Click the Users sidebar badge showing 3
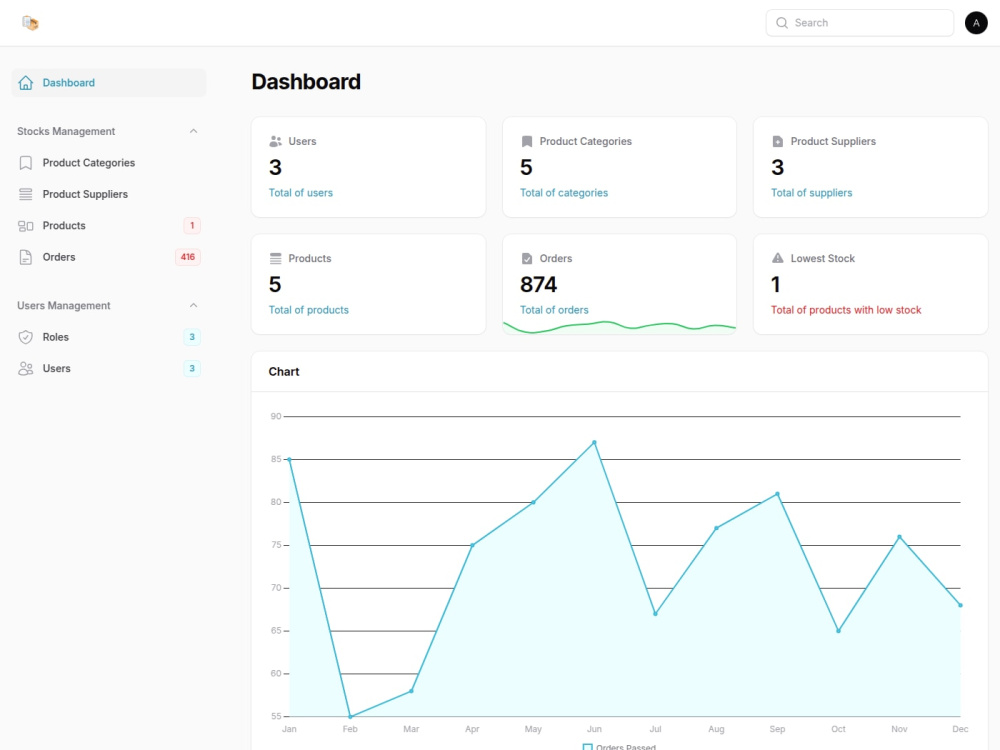The width and height of the screenshot is (1000, 750). pyautogui.click(x=192, y=369)
